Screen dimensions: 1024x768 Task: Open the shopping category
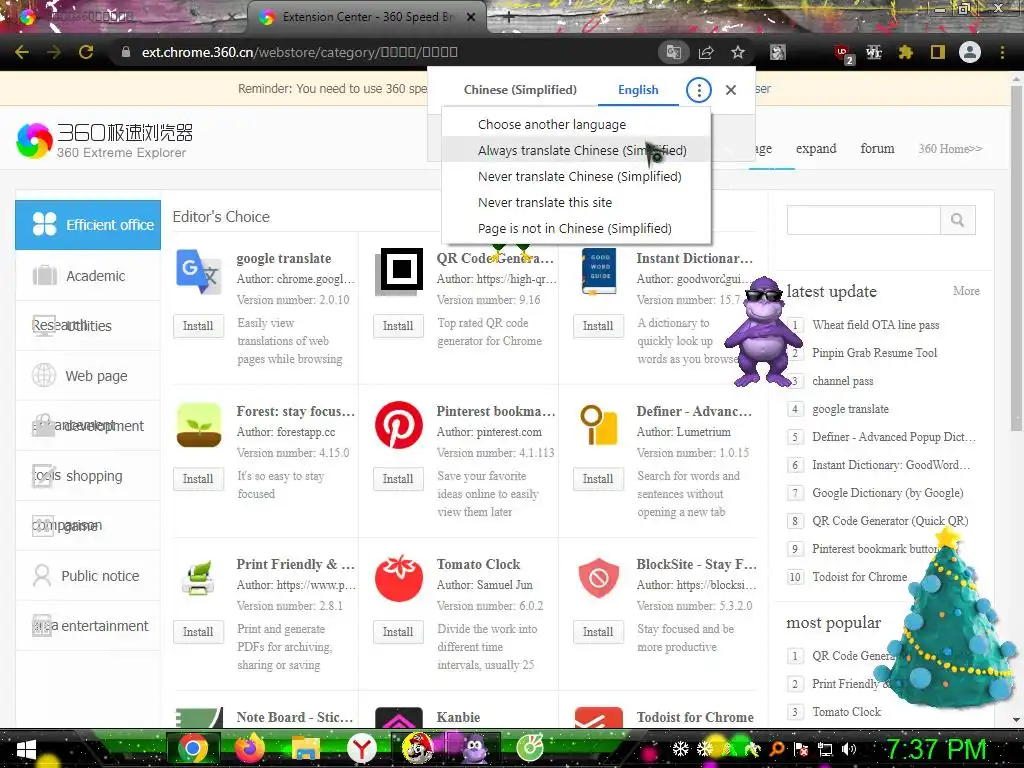coord(88,475)
